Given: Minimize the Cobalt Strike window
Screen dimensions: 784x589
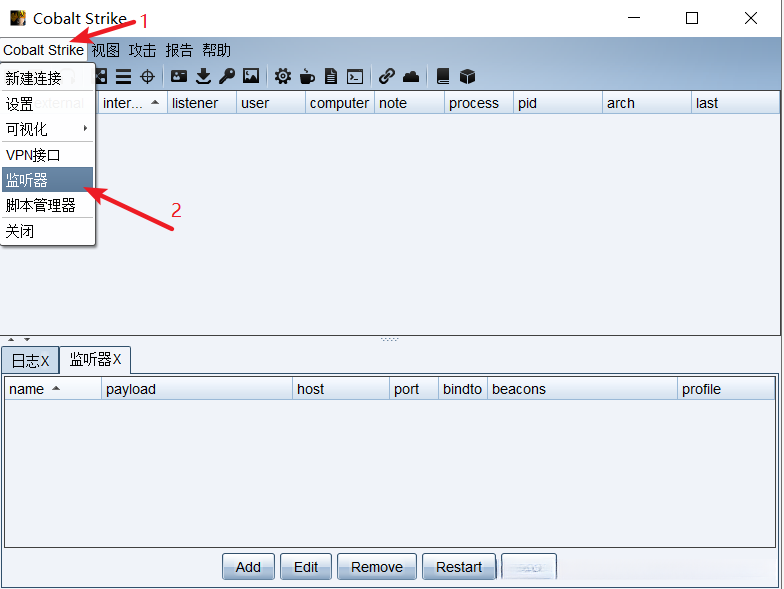Looking at the screenshot, I should click(634, 18).
